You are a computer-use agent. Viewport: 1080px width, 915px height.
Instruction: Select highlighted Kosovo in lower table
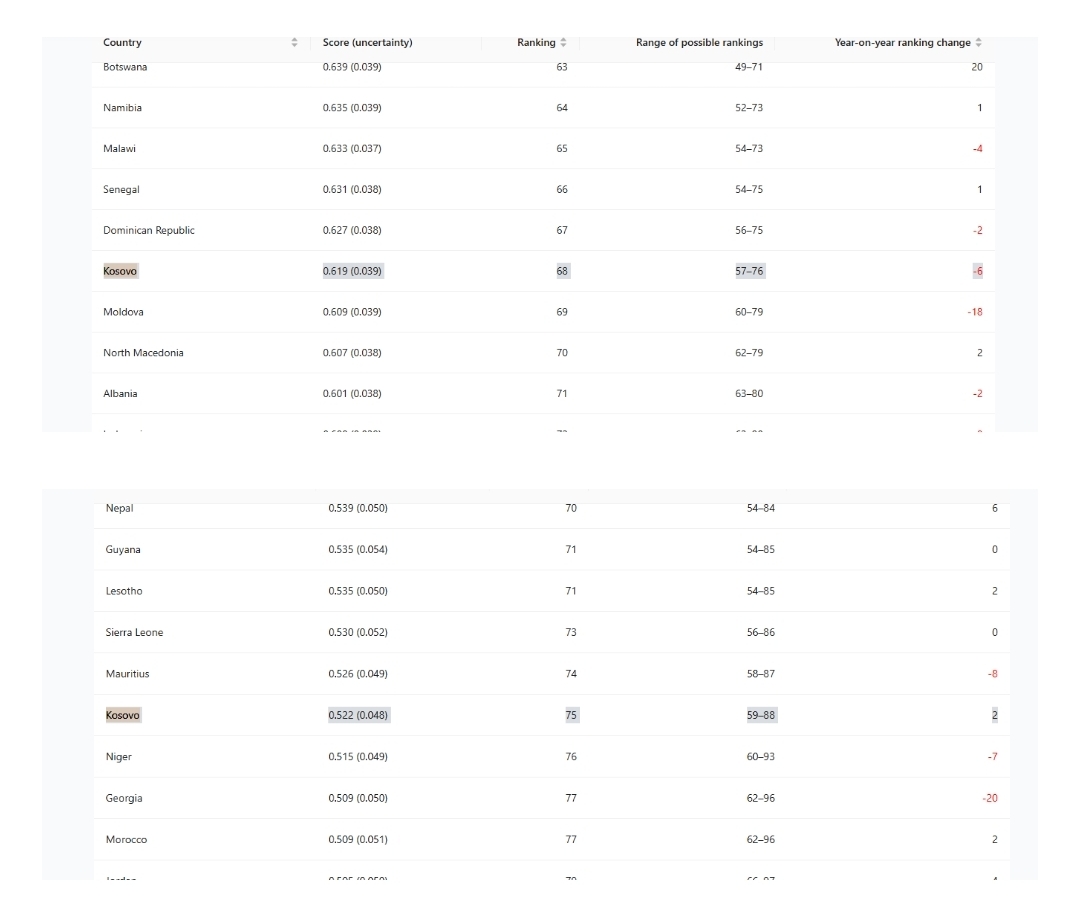pyautogui.click(x=123, y=715)
